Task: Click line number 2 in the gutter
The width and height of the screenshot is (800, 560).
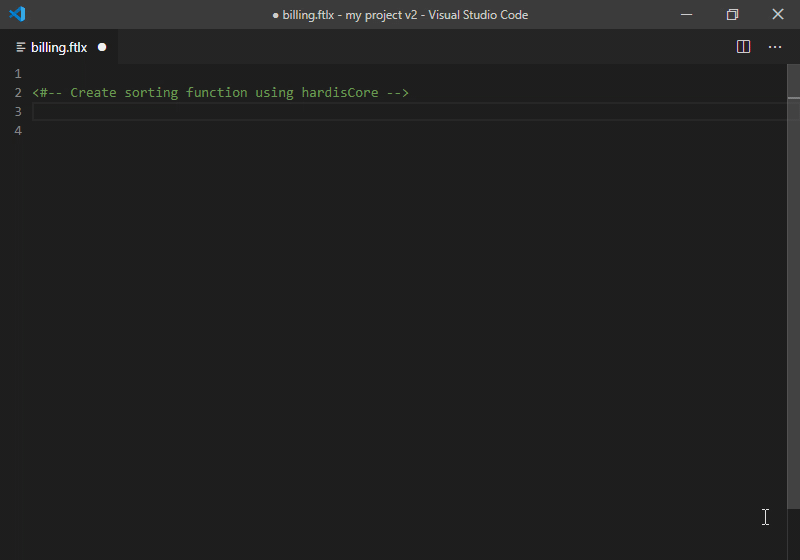Action: (x=18, y=93)
